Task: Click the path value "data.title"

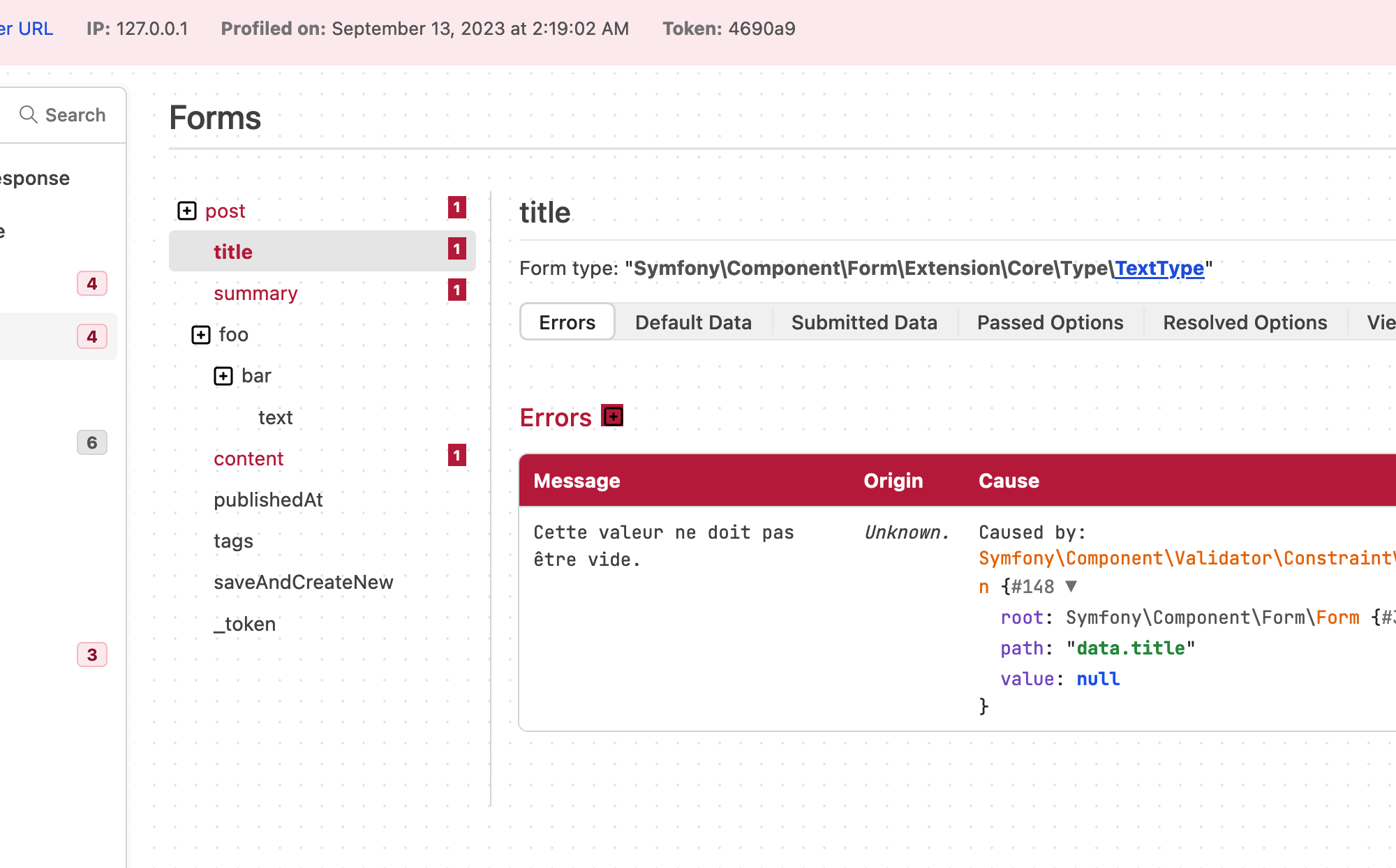Action: click(x=1131, y=648)
